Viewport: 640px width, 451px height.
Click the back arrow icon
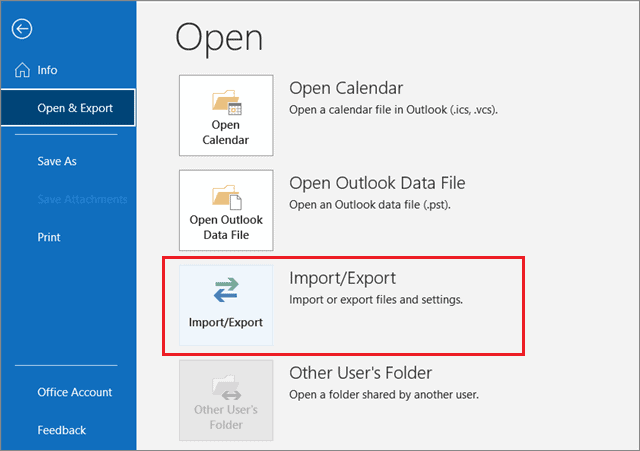[x=22, y=29]
